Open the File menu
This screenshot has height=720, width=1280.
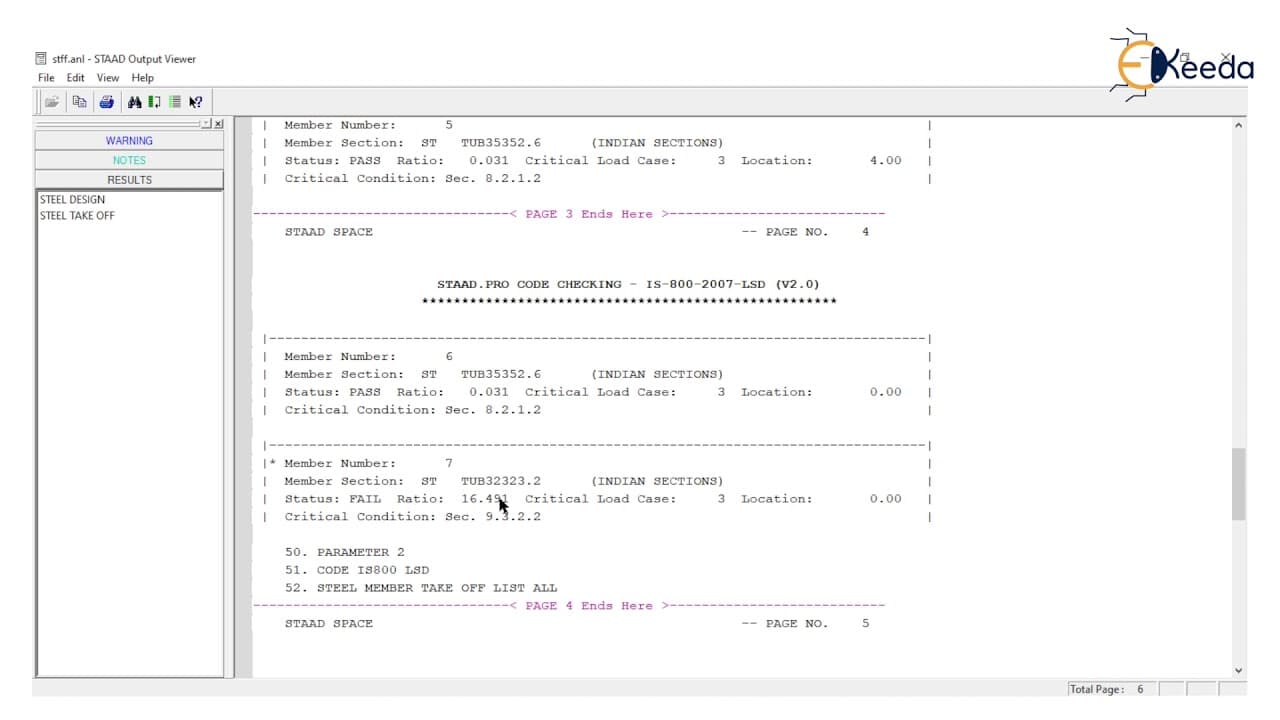click(x=46, y=78)
